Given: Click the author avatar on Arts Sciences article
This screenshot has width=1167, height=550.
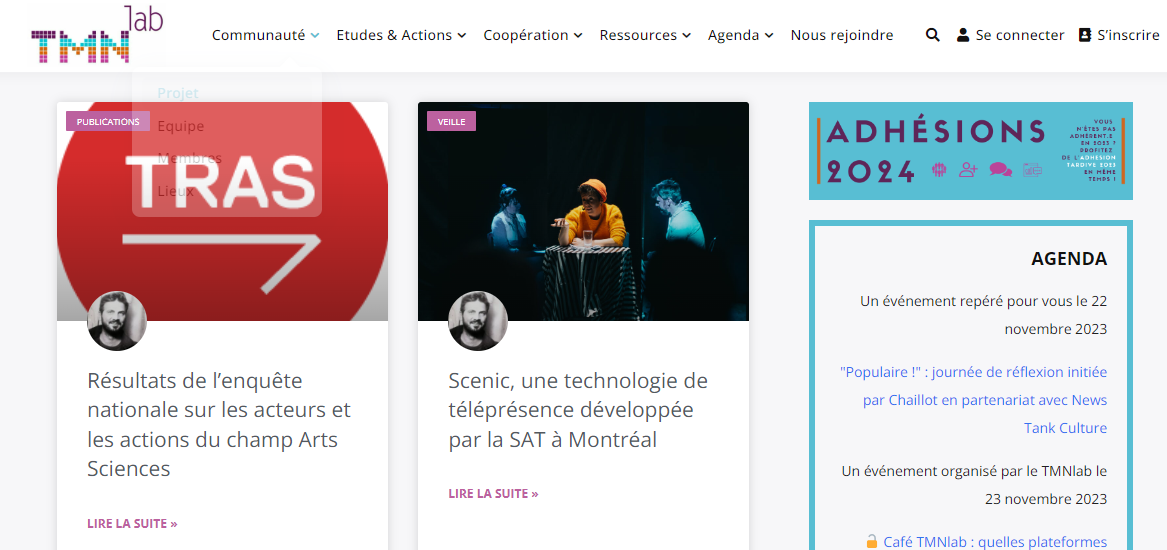Looking at the screenshot, I should click(117, 321).
